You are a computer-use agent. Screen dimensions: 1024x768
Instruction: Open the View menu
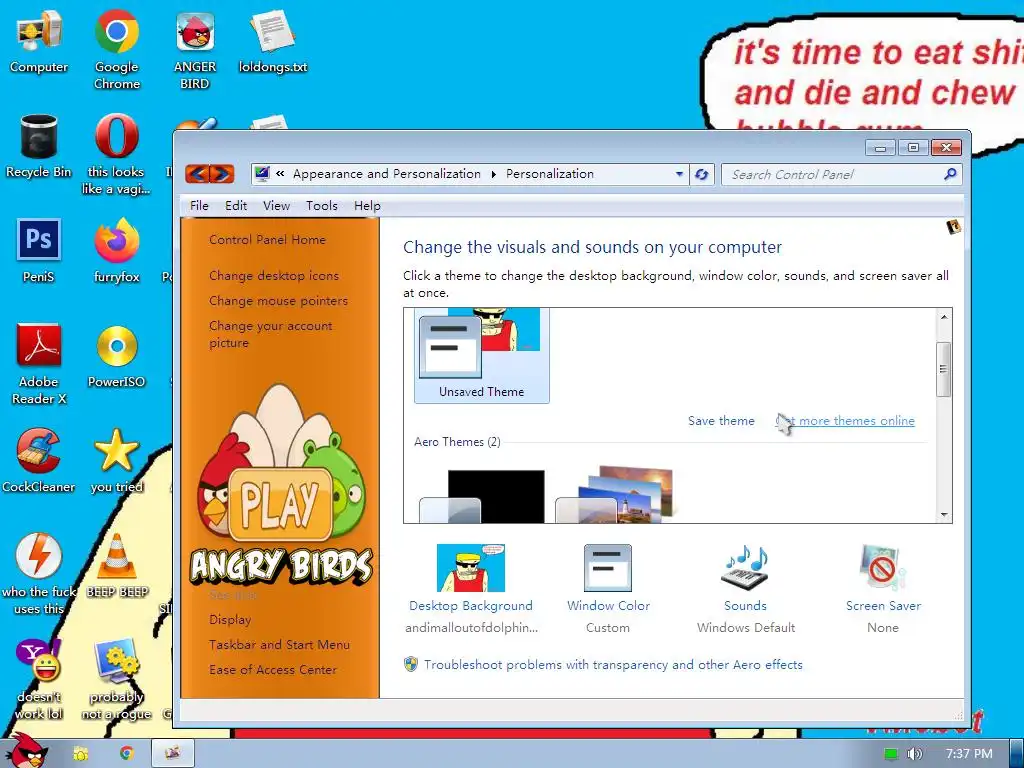(x=276, y=206)
